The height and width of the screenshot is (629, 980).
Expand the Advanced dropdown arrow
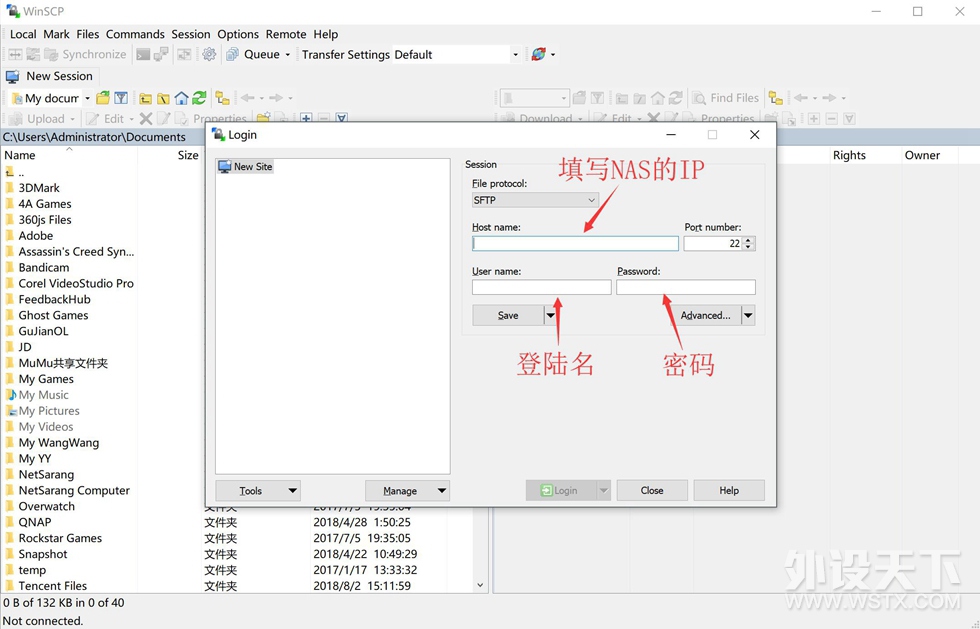click(x=748, y=316)
